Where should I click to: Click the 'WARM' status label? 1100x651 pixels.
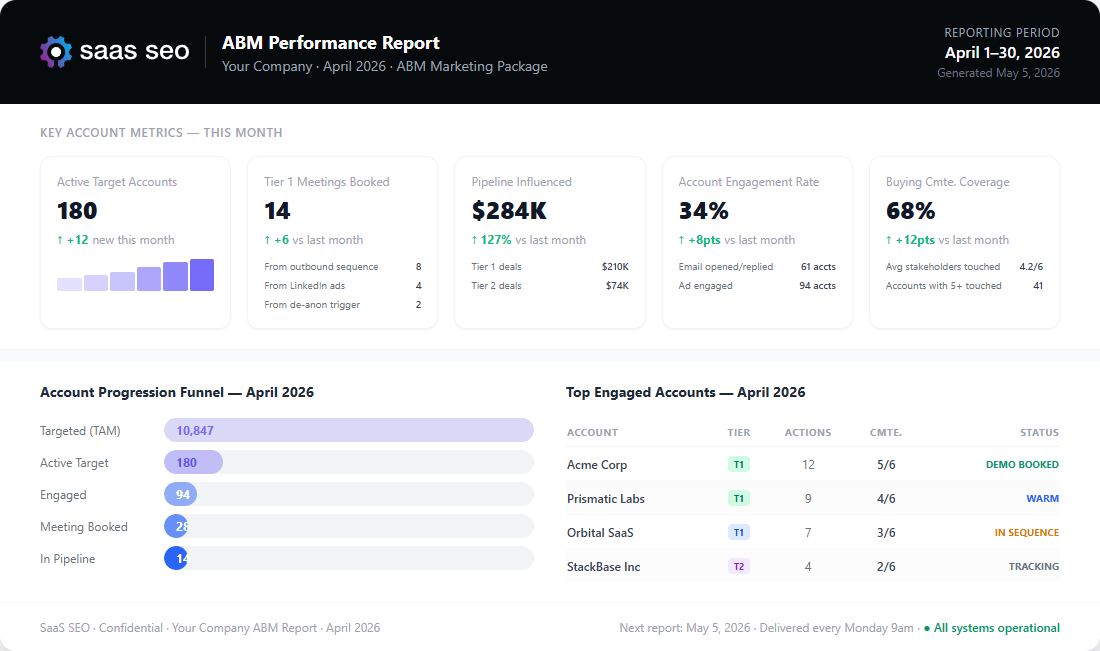click(1042, 498)
